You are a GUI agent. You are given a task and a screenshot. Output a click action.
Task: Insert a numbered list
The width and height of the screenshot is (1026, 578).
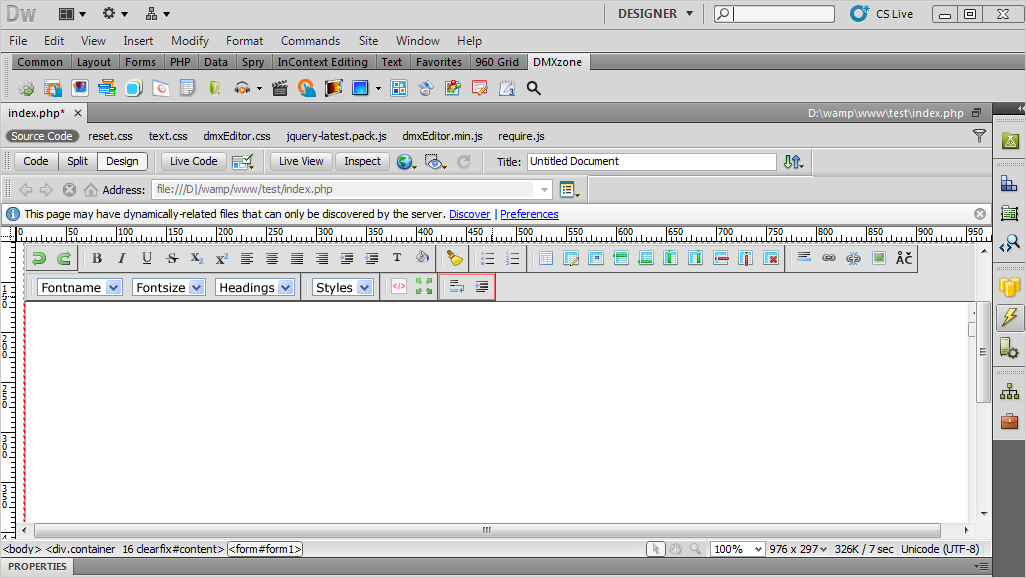click(512, 259)
